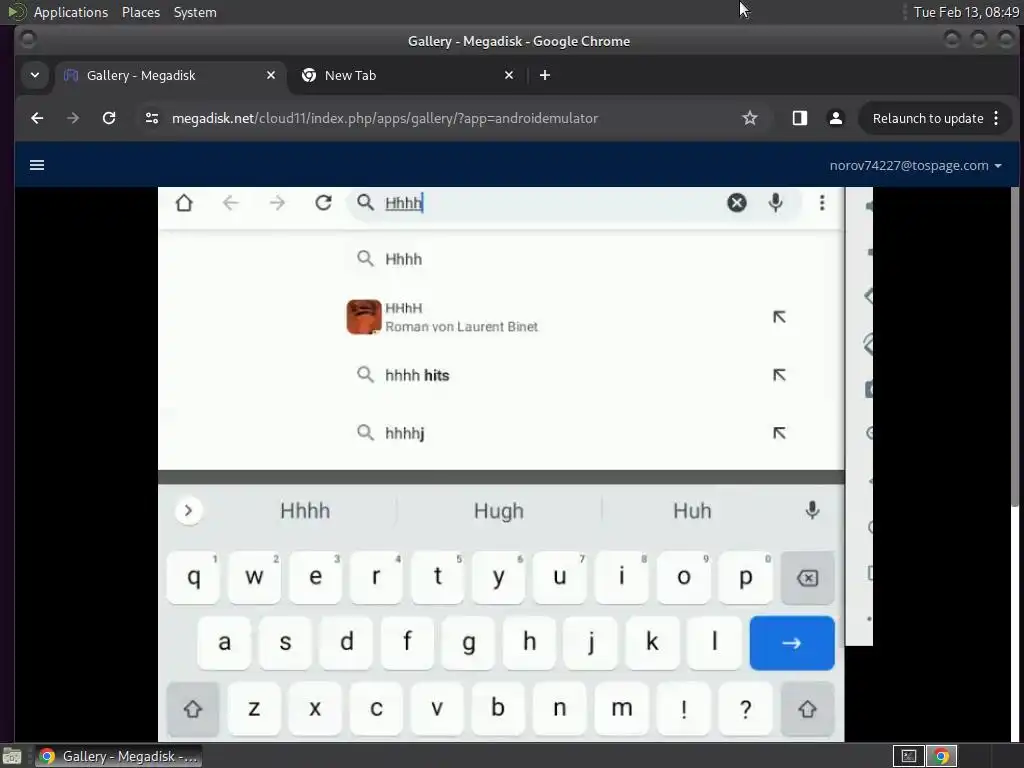Choose the Hugh keyboard suggestion
1024x768 pixels.
(x=499, y=511)
